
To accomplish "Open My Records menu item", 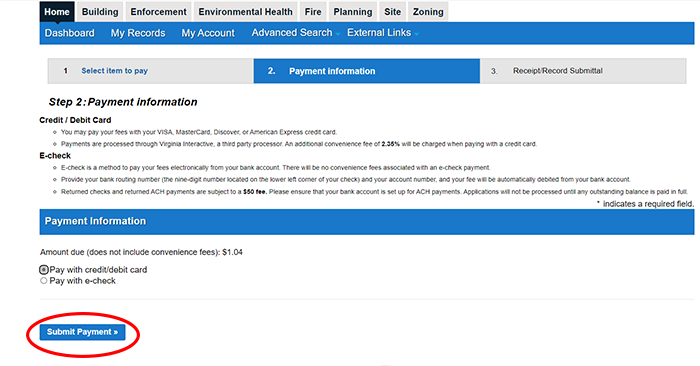I will point(138,33).
